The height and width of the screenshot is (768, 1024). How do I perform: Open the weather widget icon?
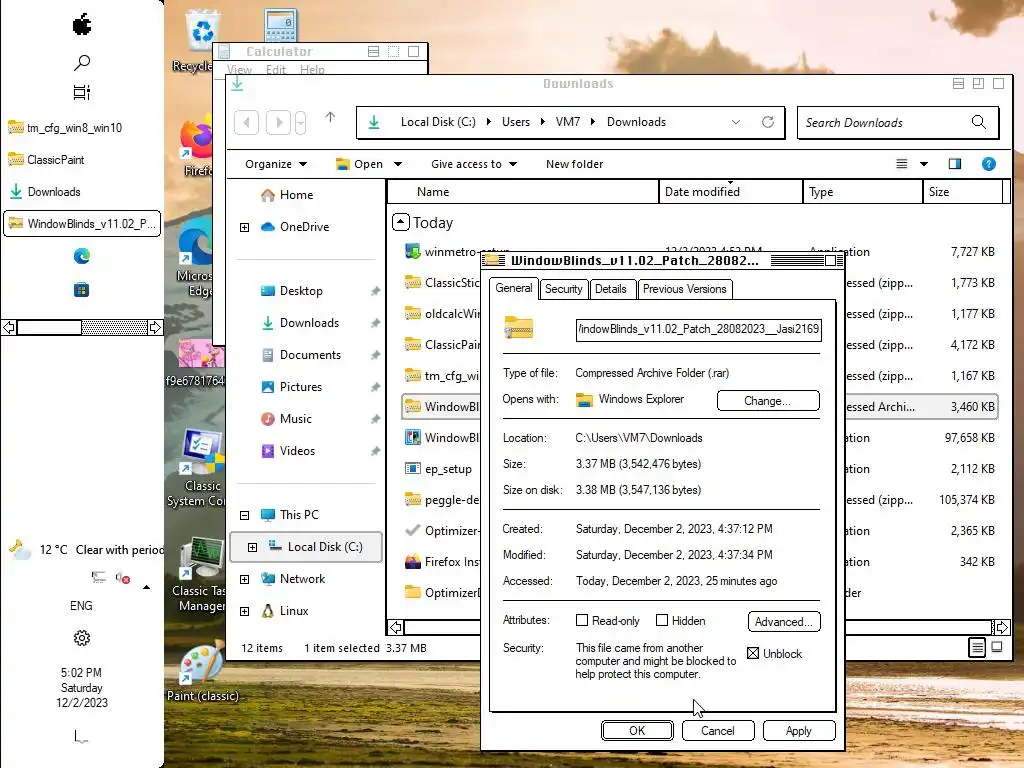pos(20,550)
